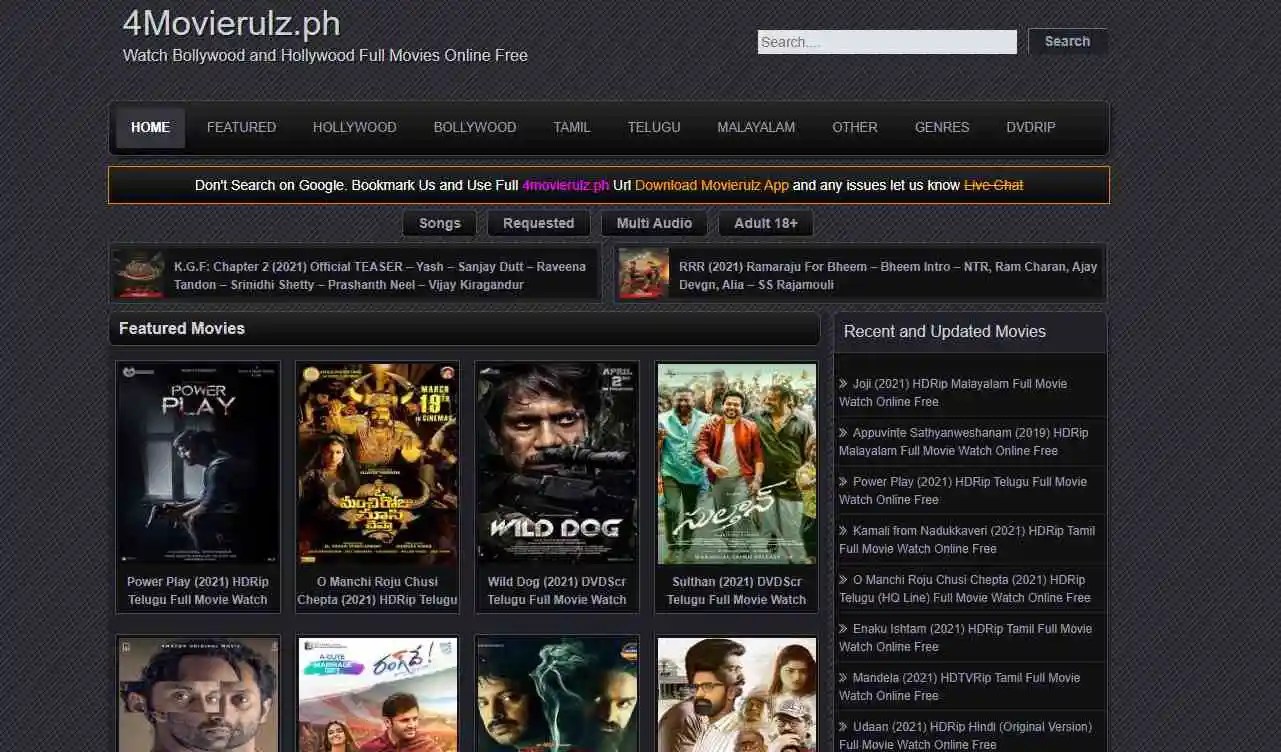Image resolution: width=1281 pixels, height=752 pixels.
Task: Click the Search button
Action: [1067, 41]
